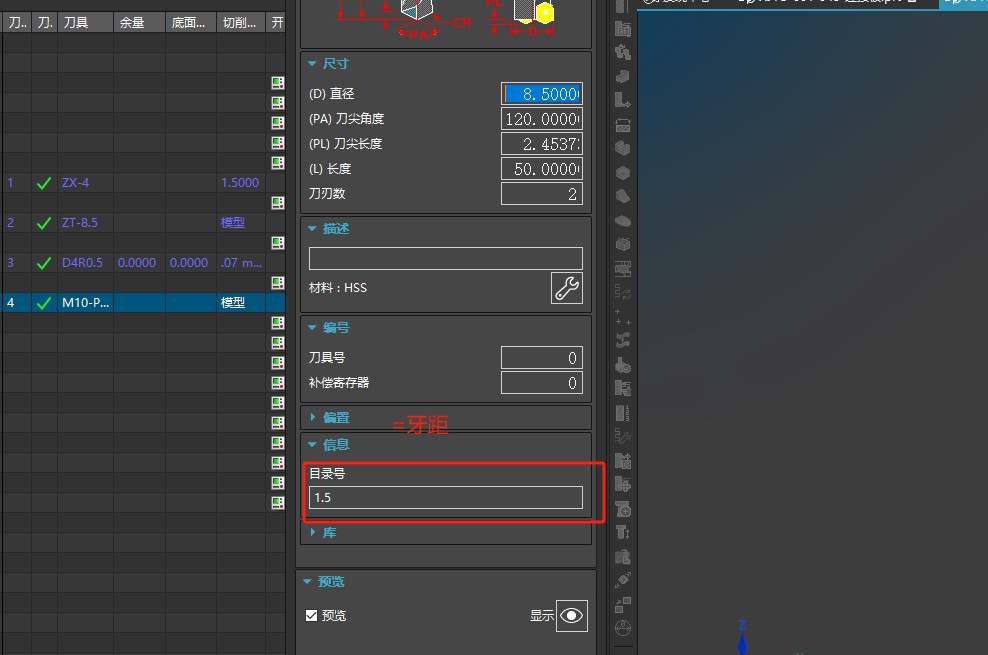This screenshot has height=655, width=988.
Task: Collapse the 描述 description section
Action: (x=312, y=229)
